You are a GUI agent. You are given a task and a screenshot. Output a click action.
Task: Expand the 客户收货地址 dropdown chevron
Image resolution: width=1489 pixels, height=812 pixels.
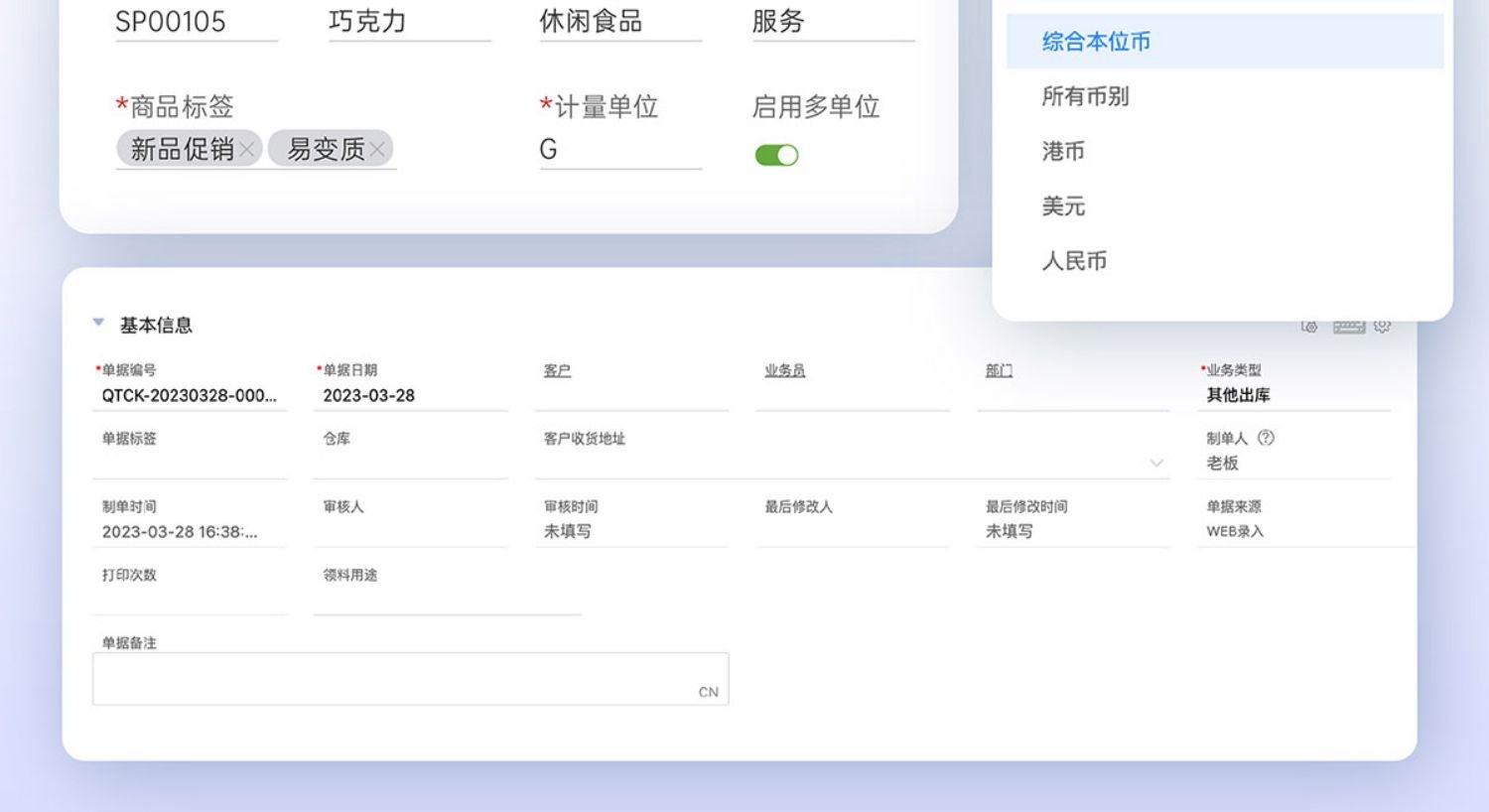pyautogui.click(x=1156, y=463)
